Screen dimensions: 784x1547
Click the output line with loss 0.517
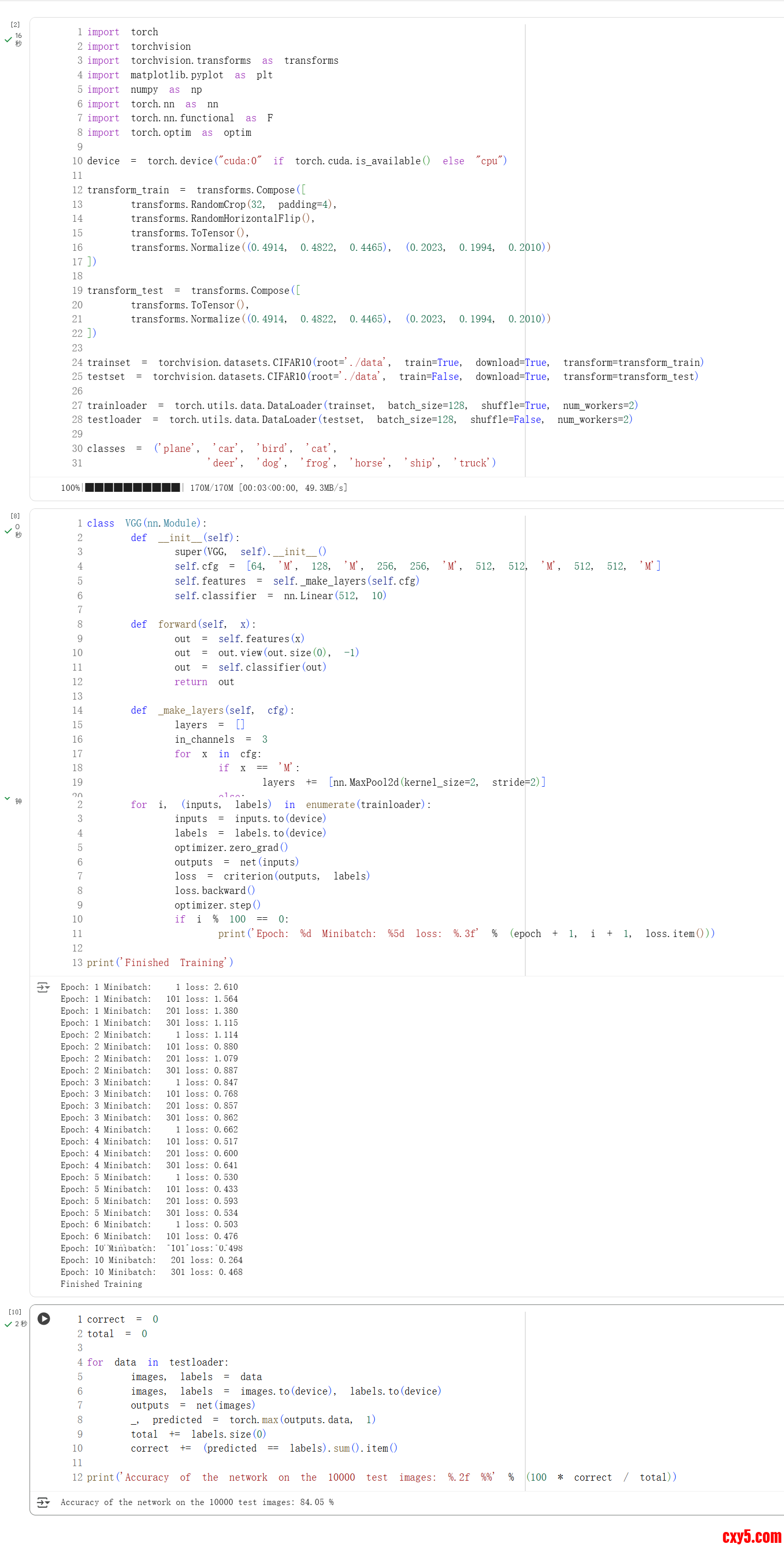coord(149,1141)
